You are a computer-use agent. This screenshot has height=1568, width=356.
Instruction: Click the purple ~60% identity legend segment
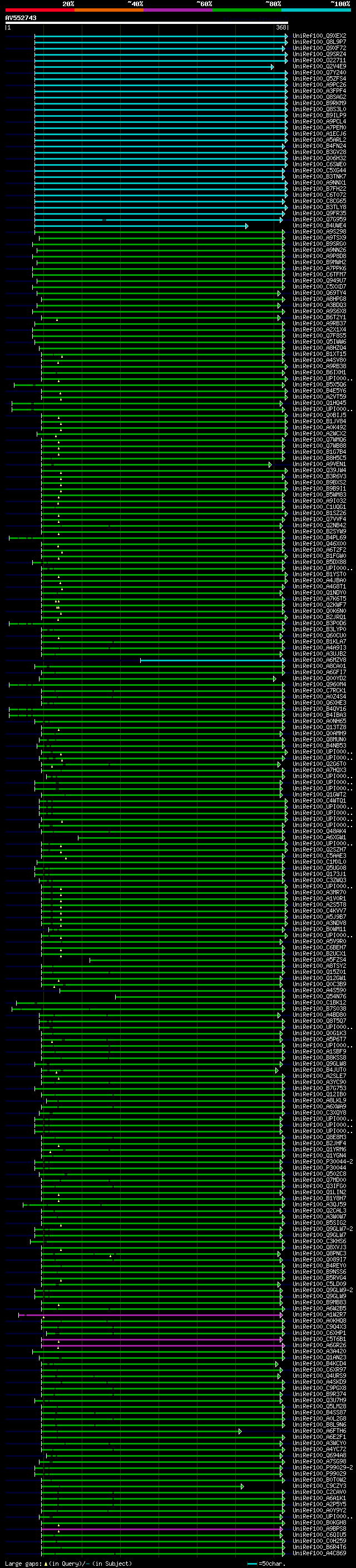(x=177, y=10)
